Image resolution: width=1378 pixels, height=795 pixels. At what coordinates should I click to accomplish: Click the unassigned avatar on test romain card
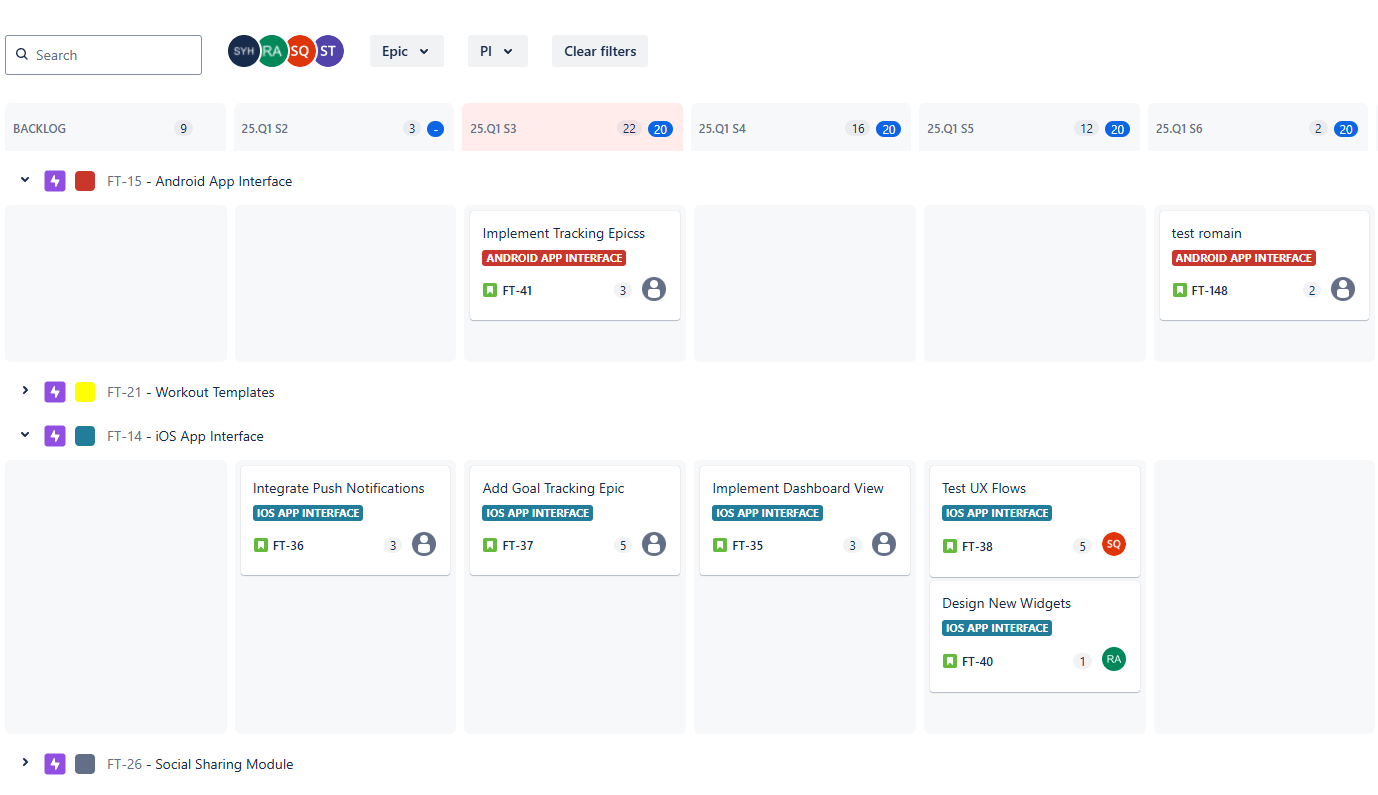tap(1343, 289)
